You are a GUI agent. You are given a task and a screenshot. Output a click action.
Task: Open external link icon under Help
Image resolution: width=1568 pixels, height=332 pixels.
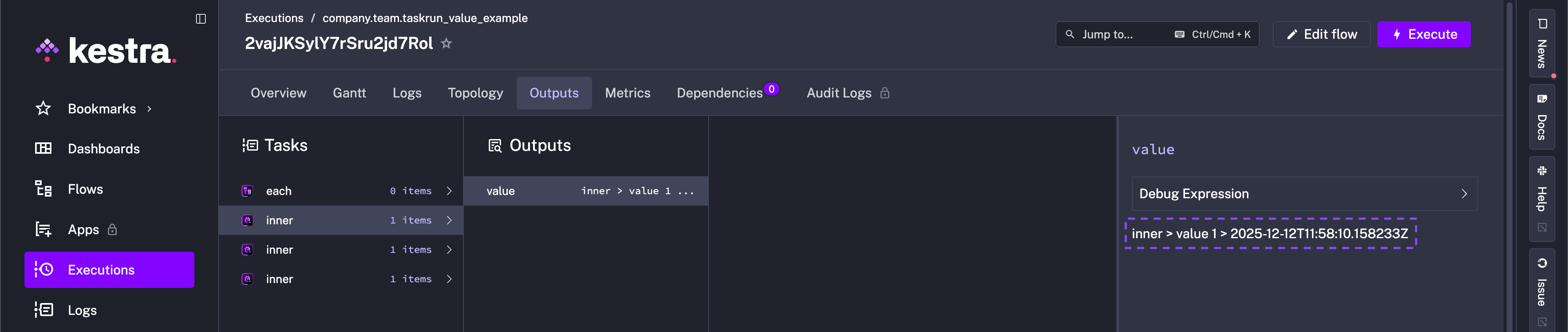[1542, 228]
